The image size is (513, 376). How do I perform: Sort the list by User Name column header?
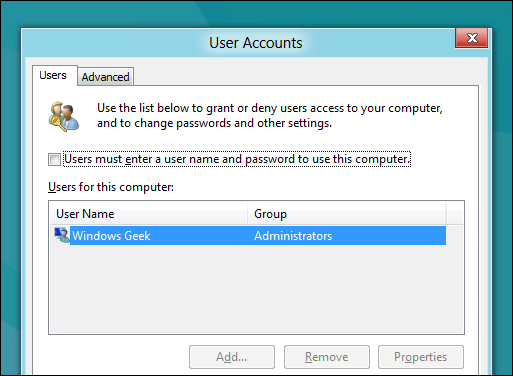coord(148,214)
